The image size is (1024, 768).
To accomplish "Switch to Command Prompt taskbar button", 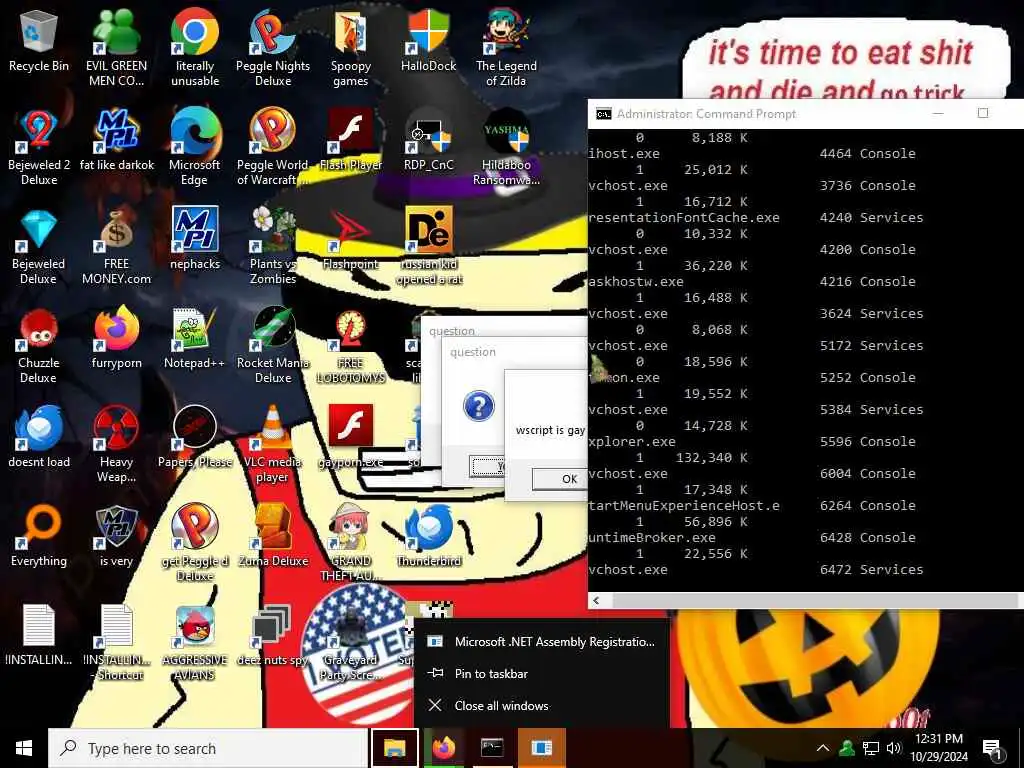I will [492, 748].
